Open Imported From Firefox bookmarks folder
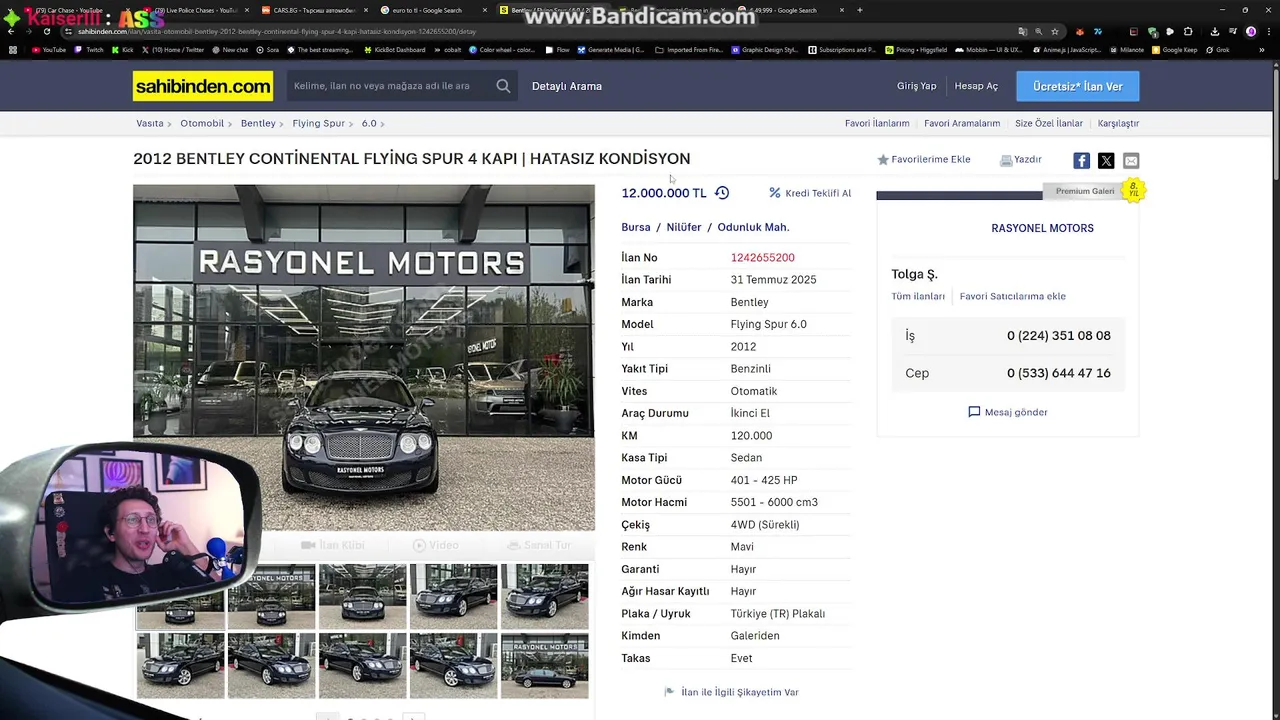1280x720 pixels. [x=689, y=50]
